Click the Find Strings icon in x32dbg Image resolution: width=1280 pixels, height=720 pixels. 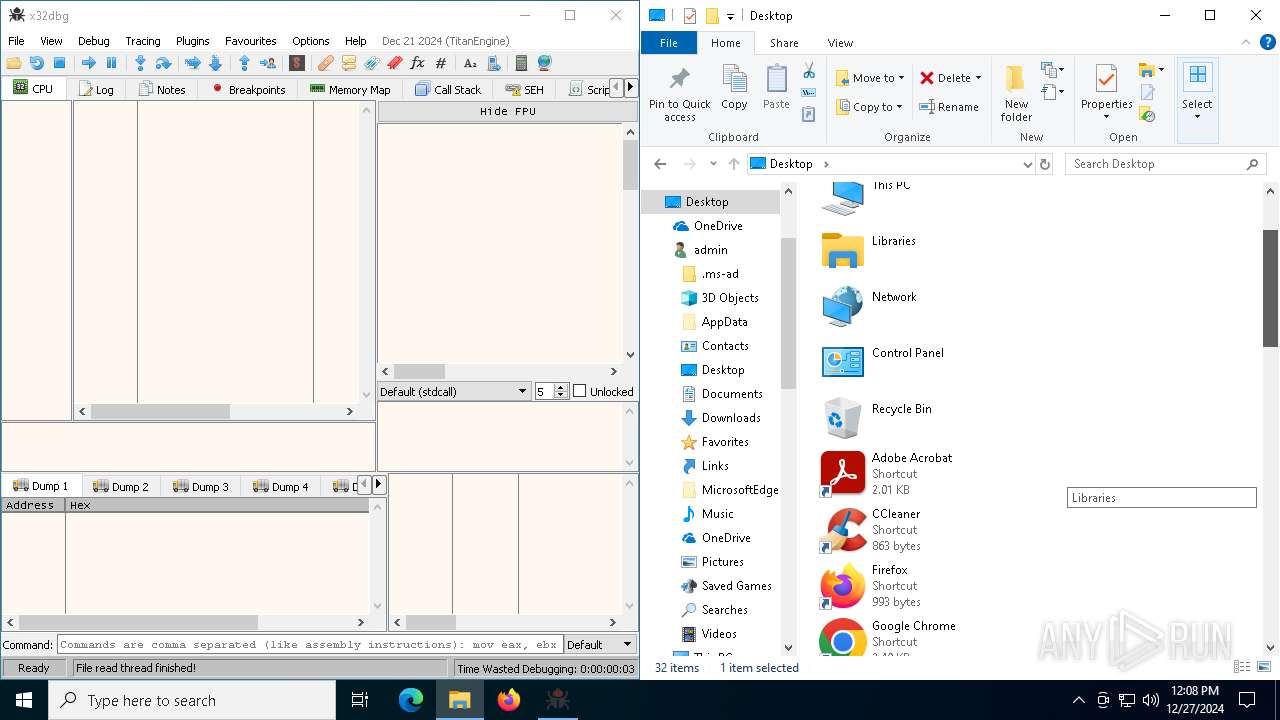click(470, 63)
